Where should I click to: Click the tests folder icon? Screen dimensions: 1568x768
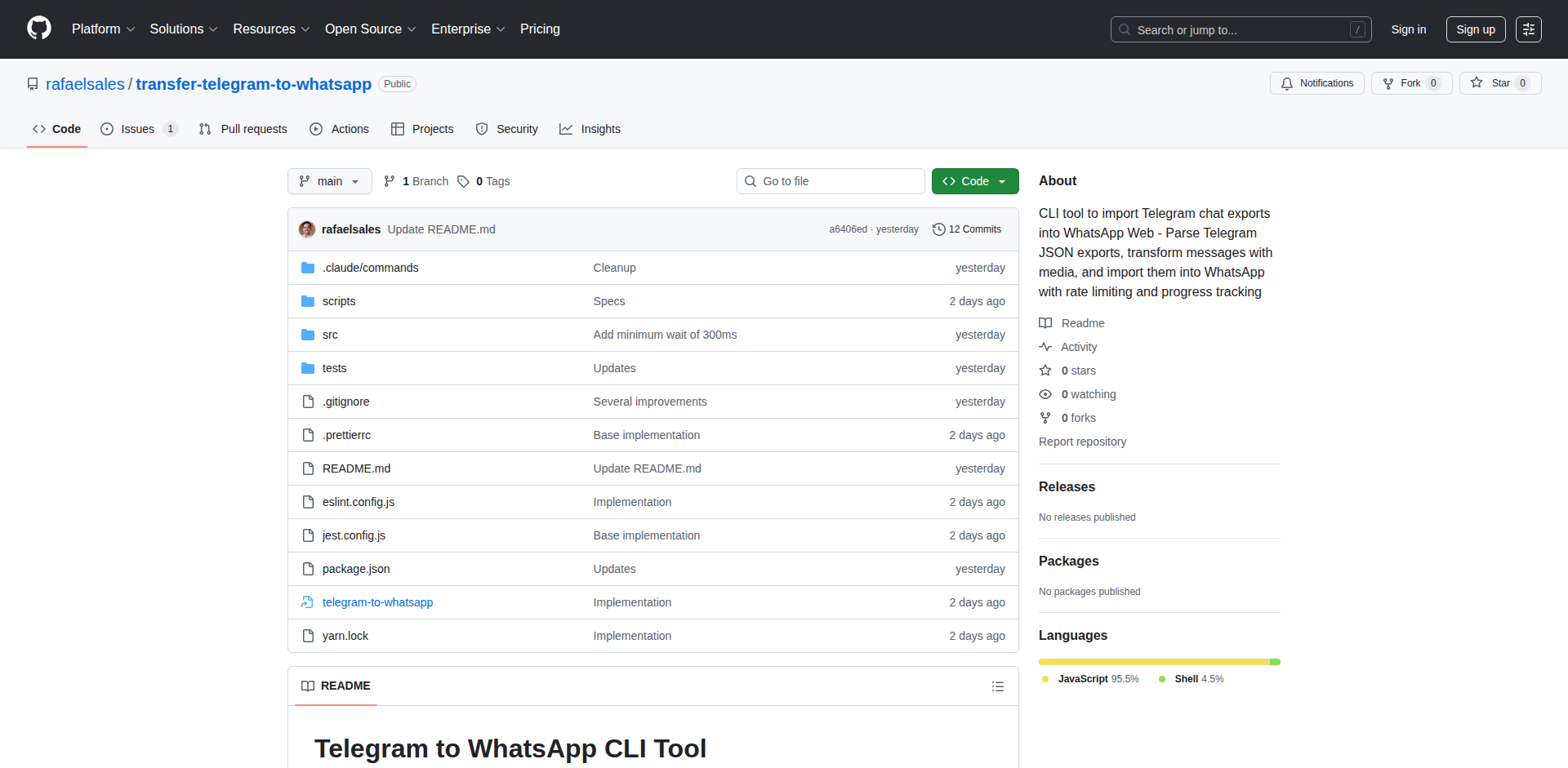coord(308,368)
